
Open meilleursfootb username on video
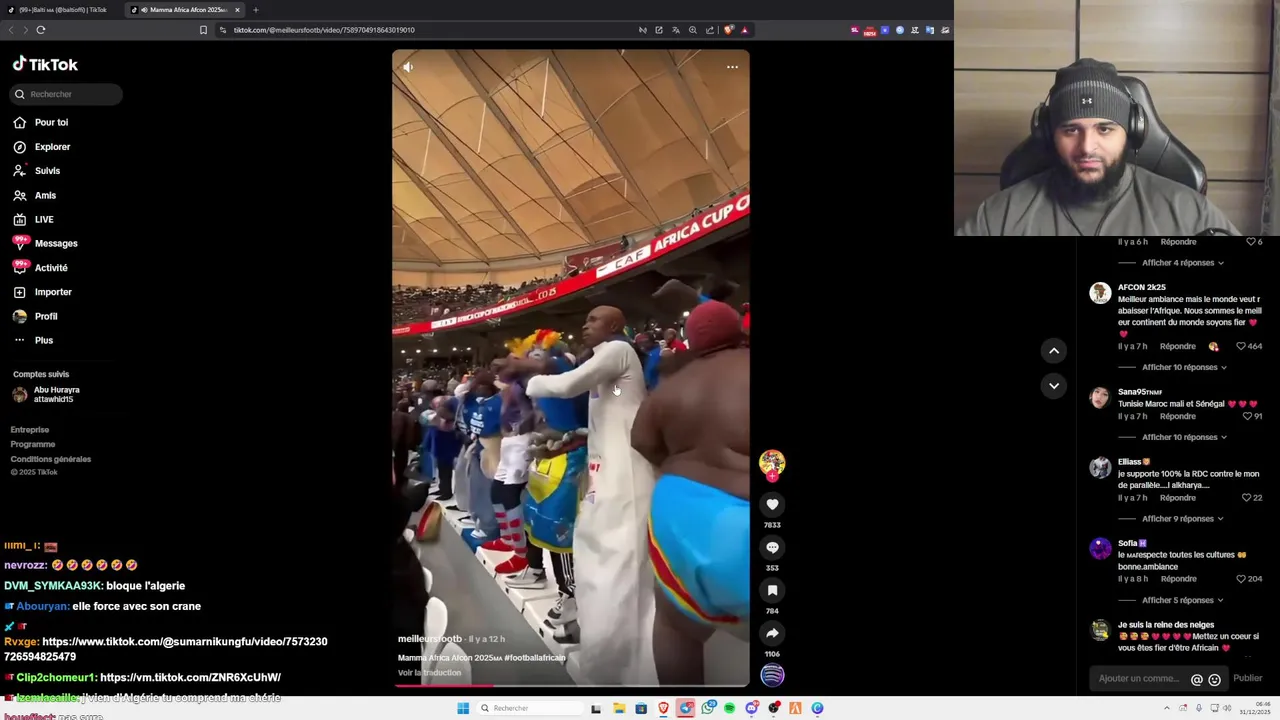click(430, 639)
